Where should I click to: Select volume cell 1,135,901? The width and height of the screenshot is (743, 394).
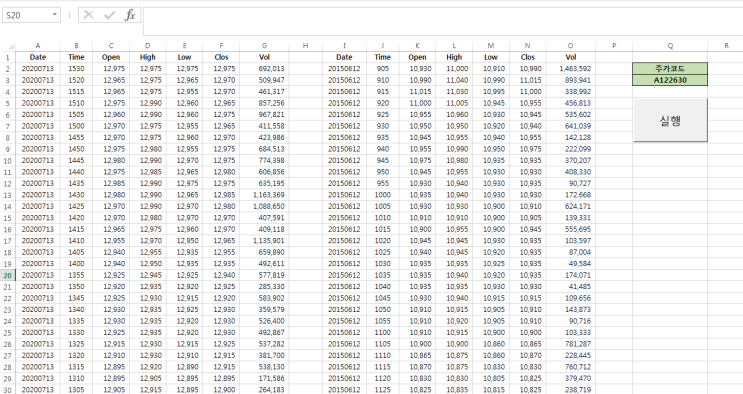pos(264,241)
